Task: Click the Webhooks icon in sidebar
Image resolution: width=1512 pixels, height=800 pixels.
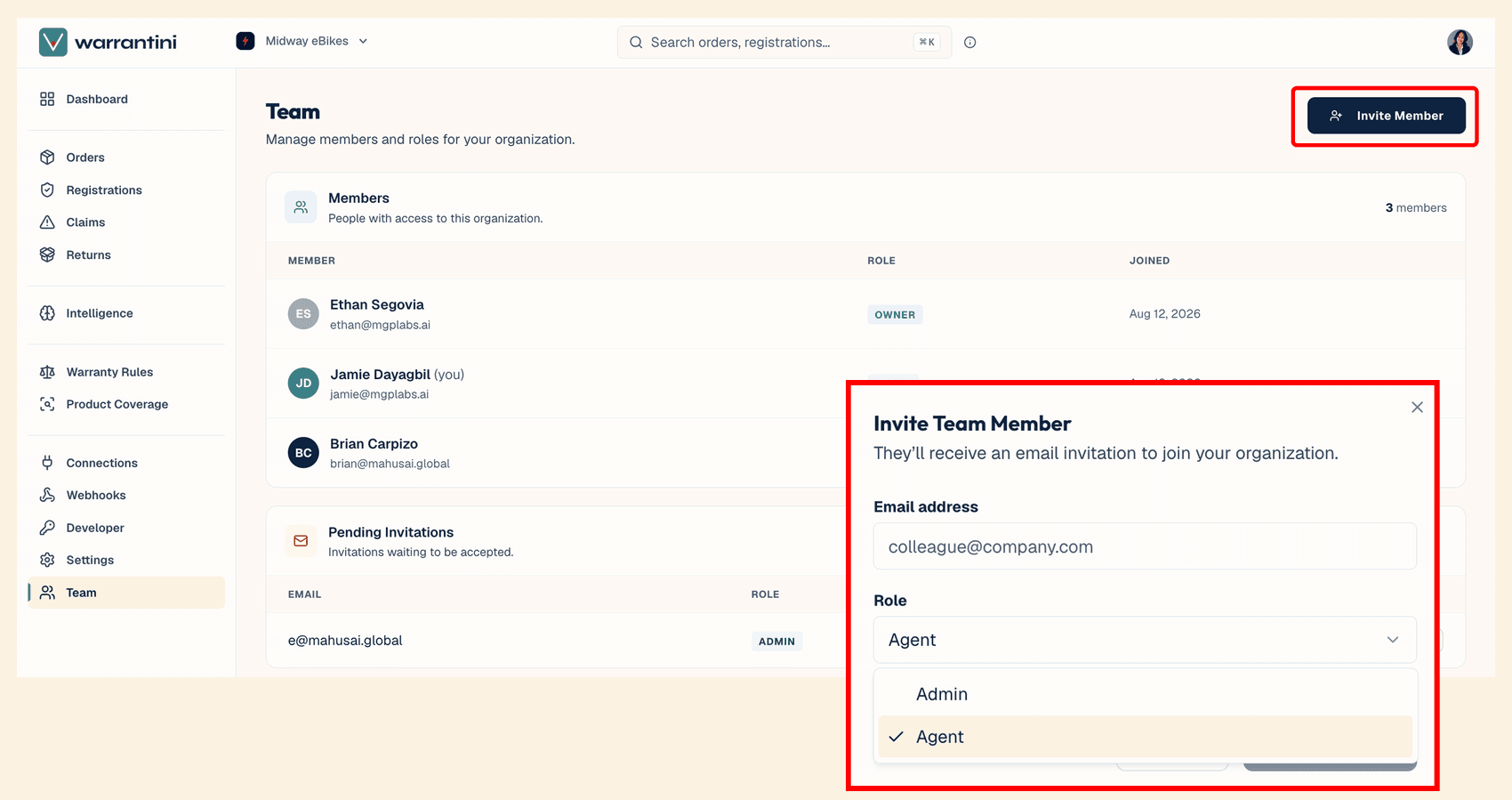Action: 47,495
